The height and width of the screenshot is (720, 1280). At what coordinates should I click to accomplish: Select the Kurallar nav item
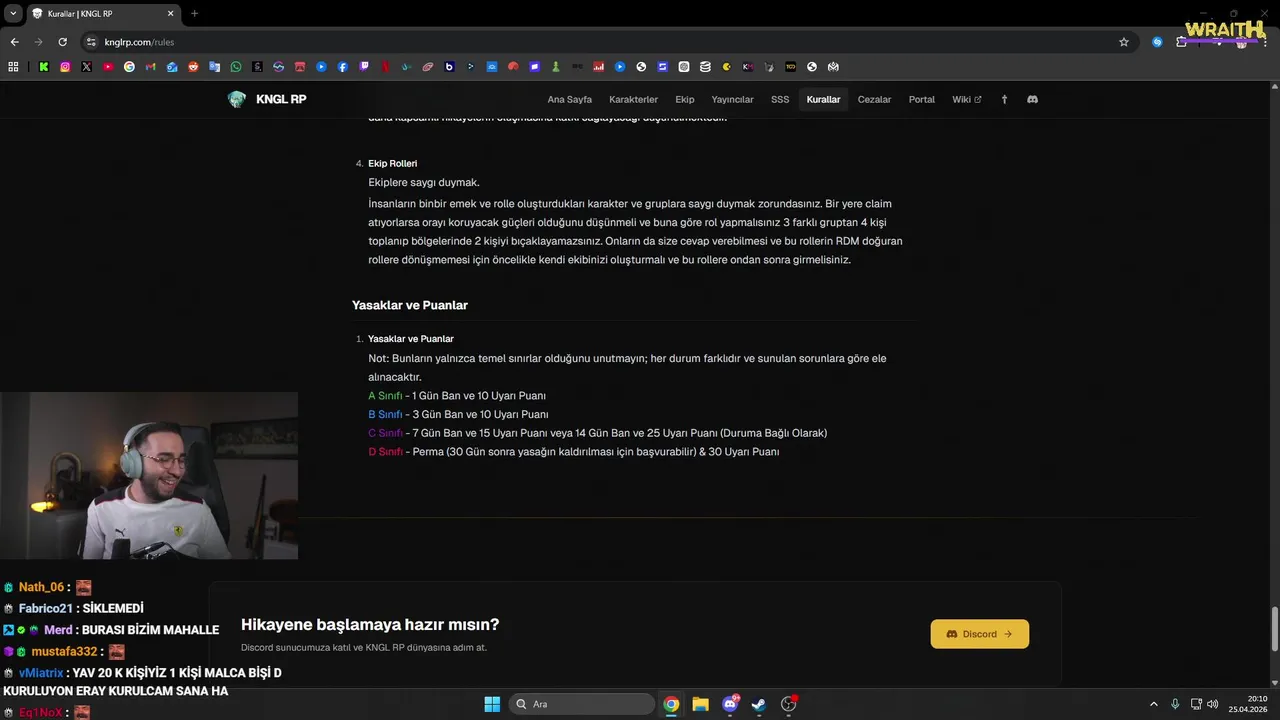(823, 99)
